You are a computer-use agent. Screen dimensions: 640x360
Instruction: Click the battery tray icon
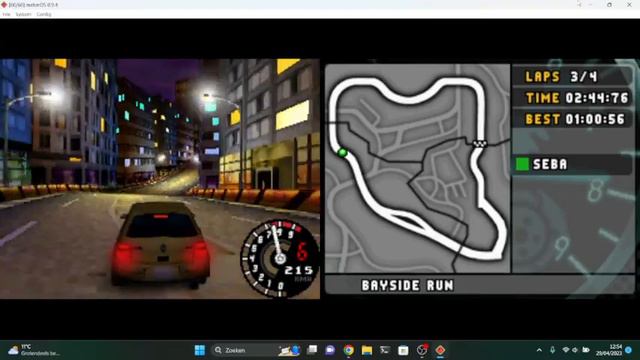[586, 350]
